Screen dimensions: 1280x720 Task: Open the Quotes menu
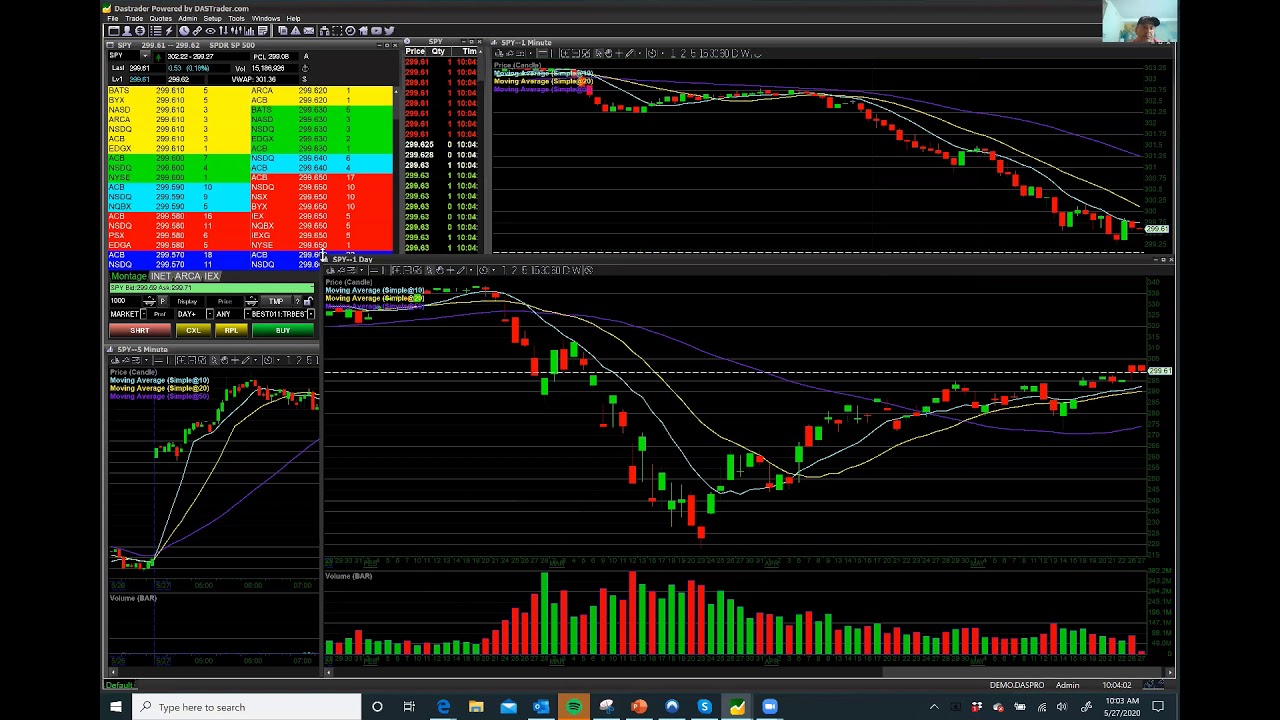point(160,18)
